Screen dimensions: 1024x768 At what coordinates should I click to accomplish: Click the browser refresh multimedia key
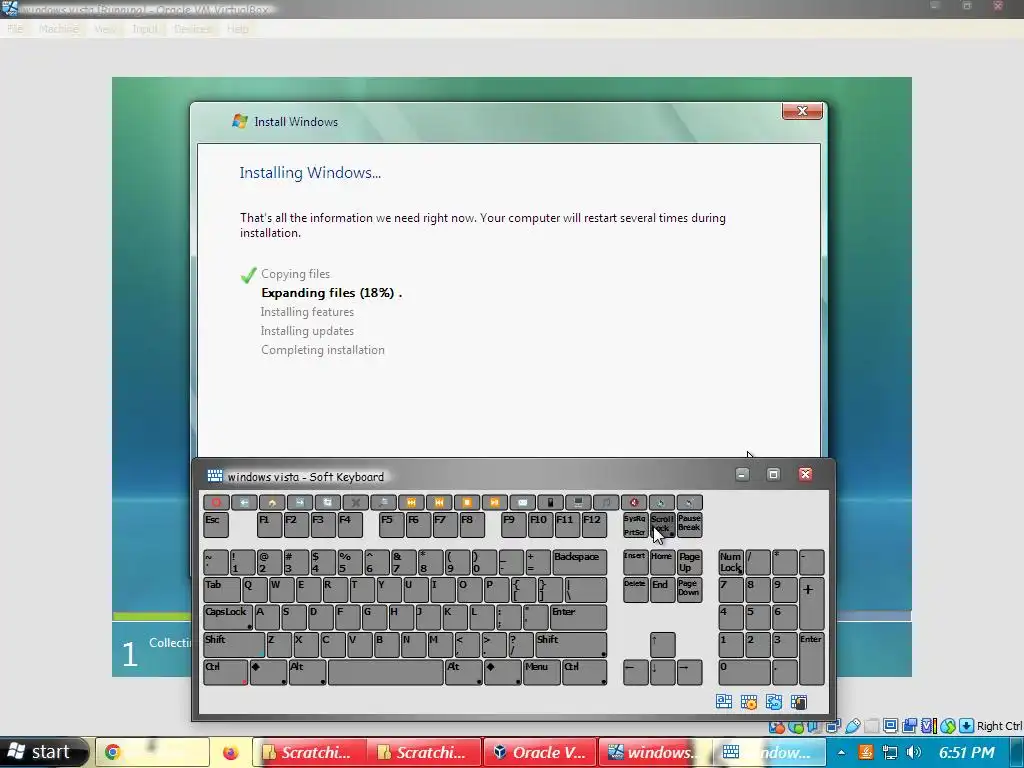click(327, 502)
